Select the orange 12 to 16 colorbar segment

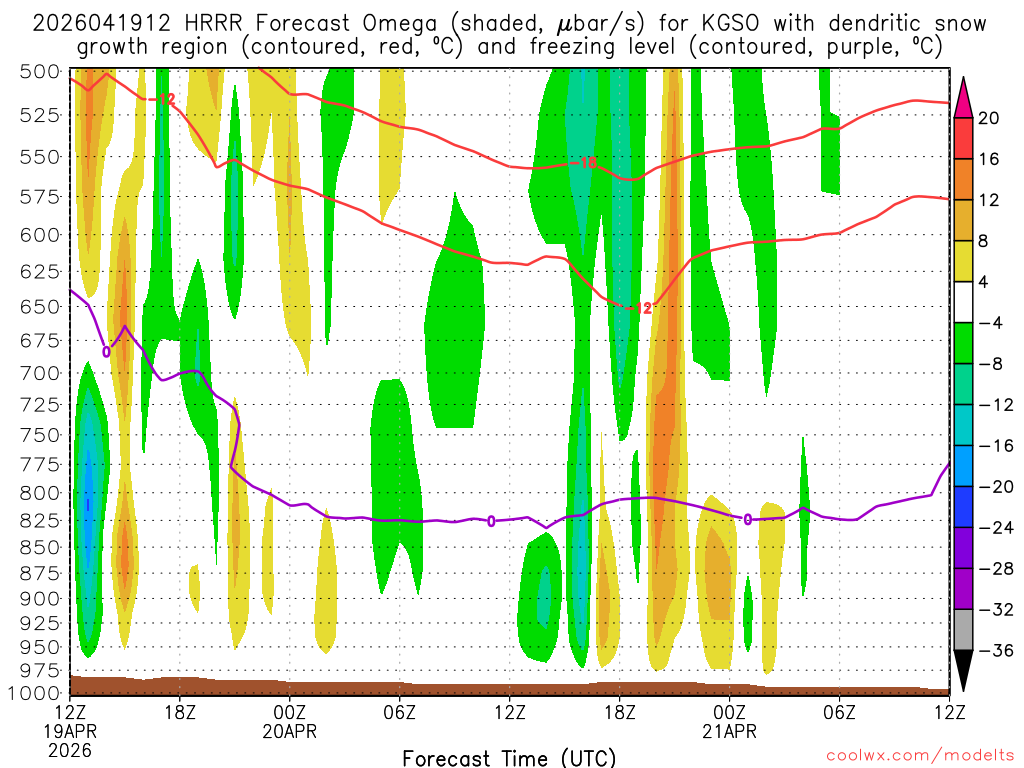click(x=963, y=179)
